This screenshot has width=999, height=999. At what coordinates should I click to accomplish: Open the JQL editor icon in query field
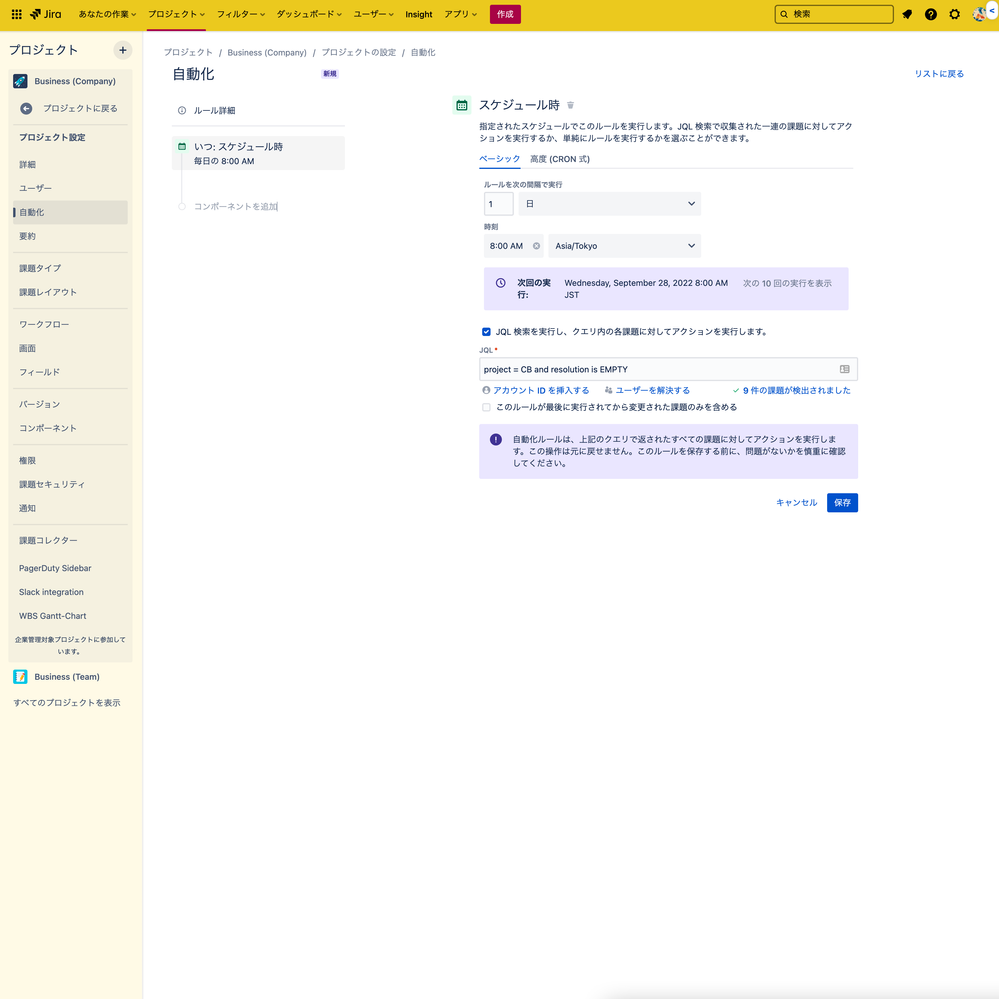click(844, 369)
